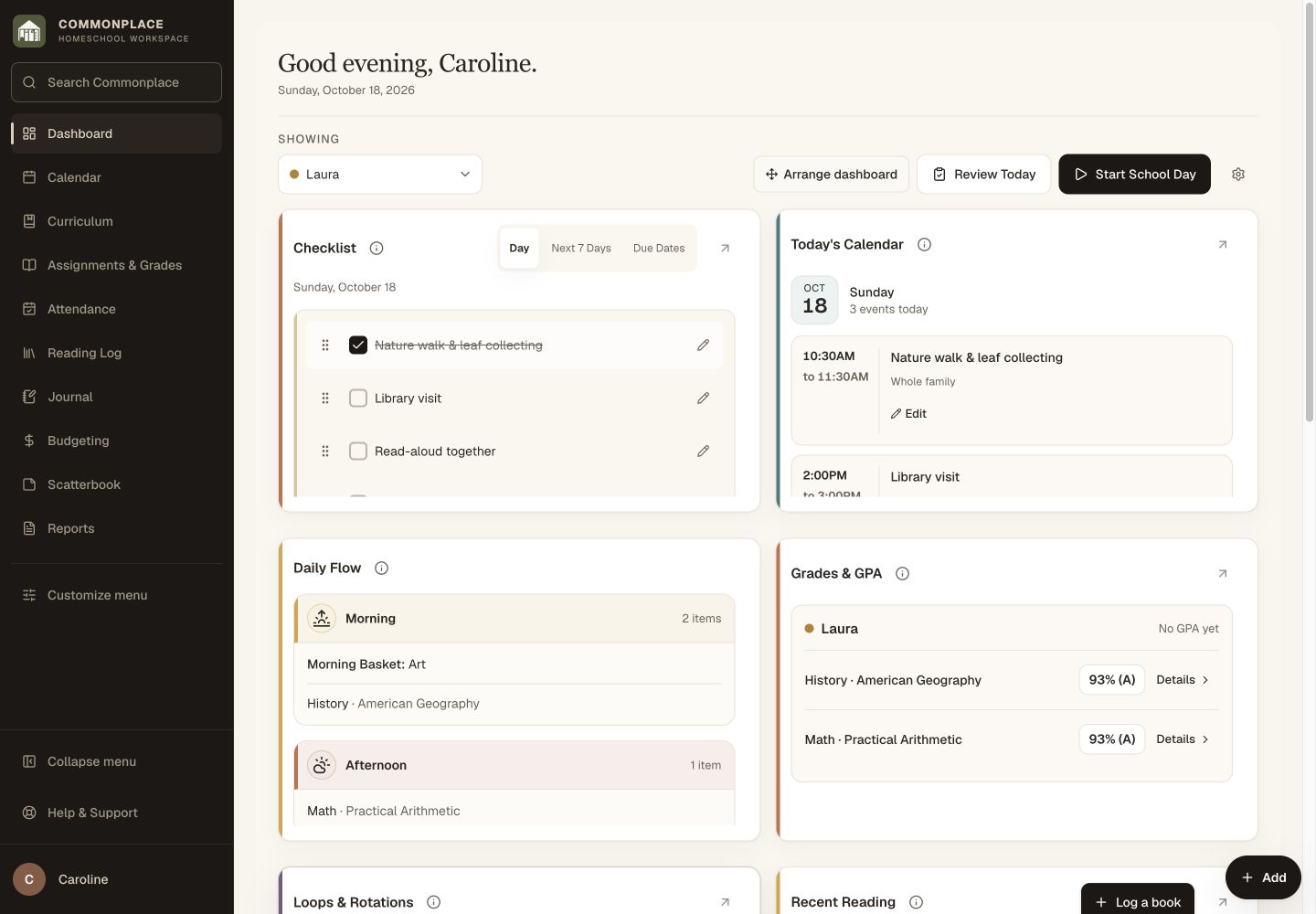Switch checklist to Day tab
The width and height of the screenshot is (1316, 914).
tap(519, 248)
